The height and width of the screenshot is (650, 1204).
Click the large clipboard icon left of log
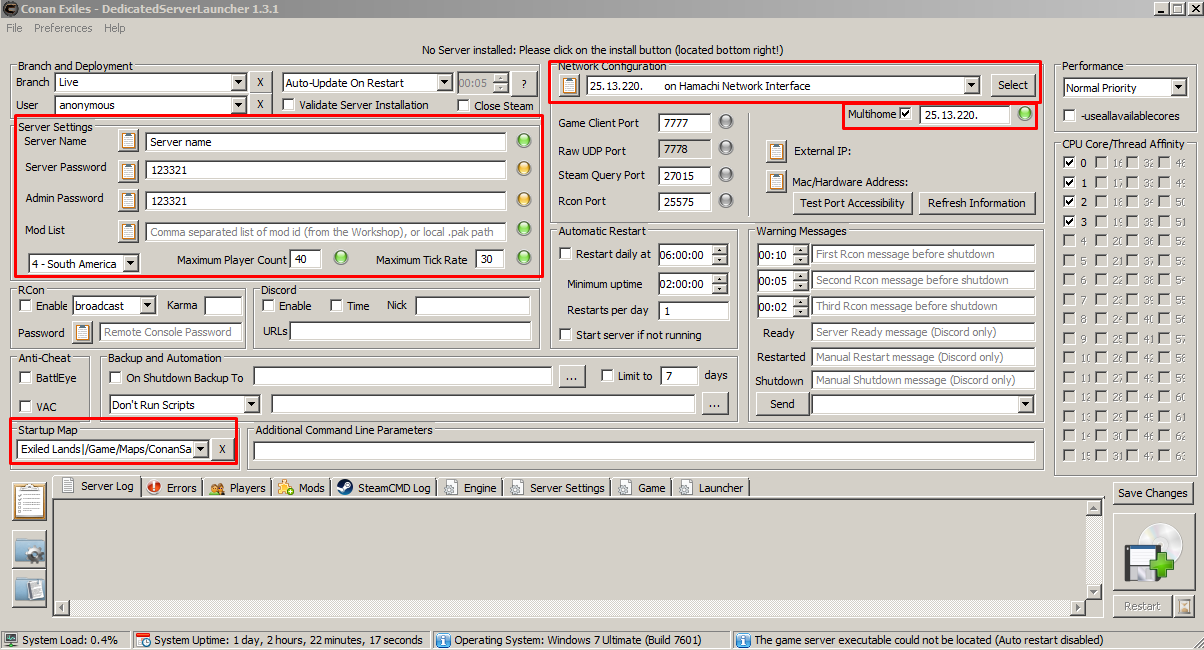31,501
